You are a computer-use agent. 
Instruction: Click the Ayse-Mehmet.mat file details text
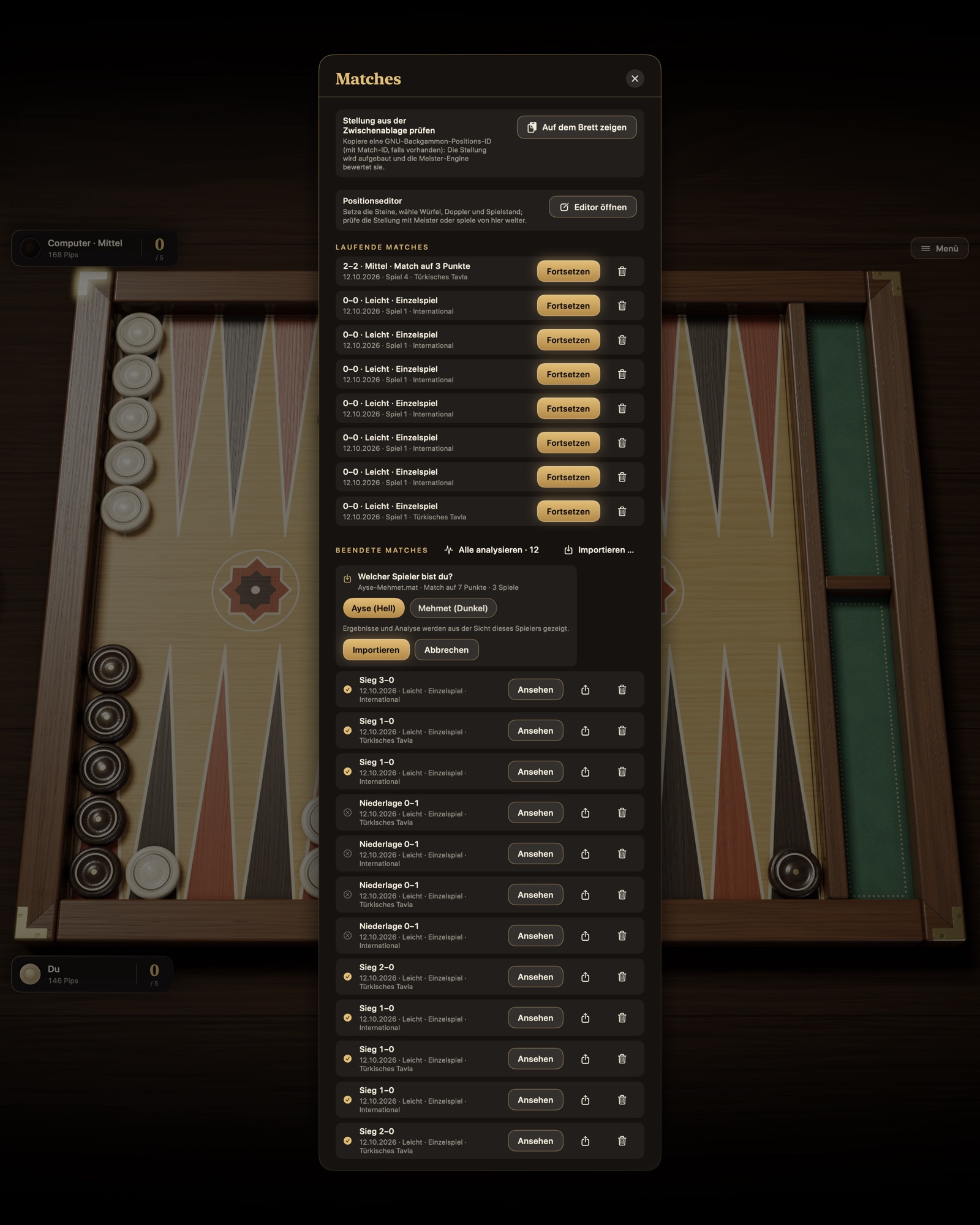(438, 587)
